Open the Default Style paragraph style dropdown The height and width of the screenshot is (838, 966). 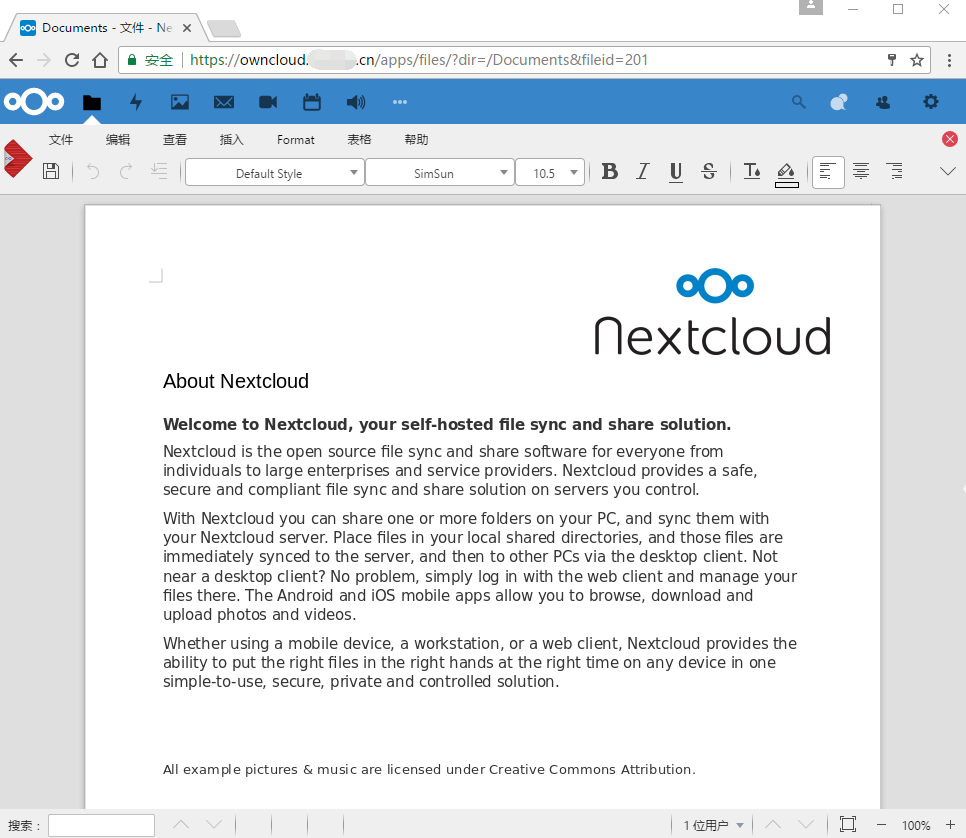point(274,171)
